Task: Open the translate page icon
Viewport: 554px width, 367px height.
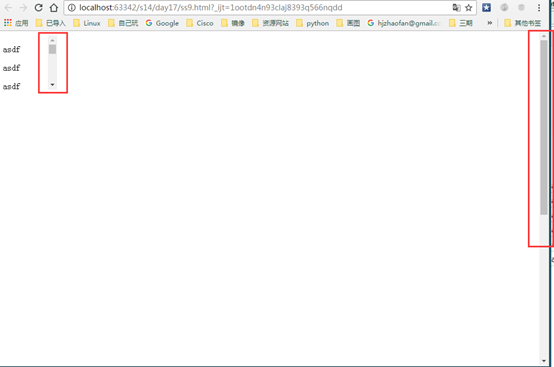Action: [x=456, y=7]
